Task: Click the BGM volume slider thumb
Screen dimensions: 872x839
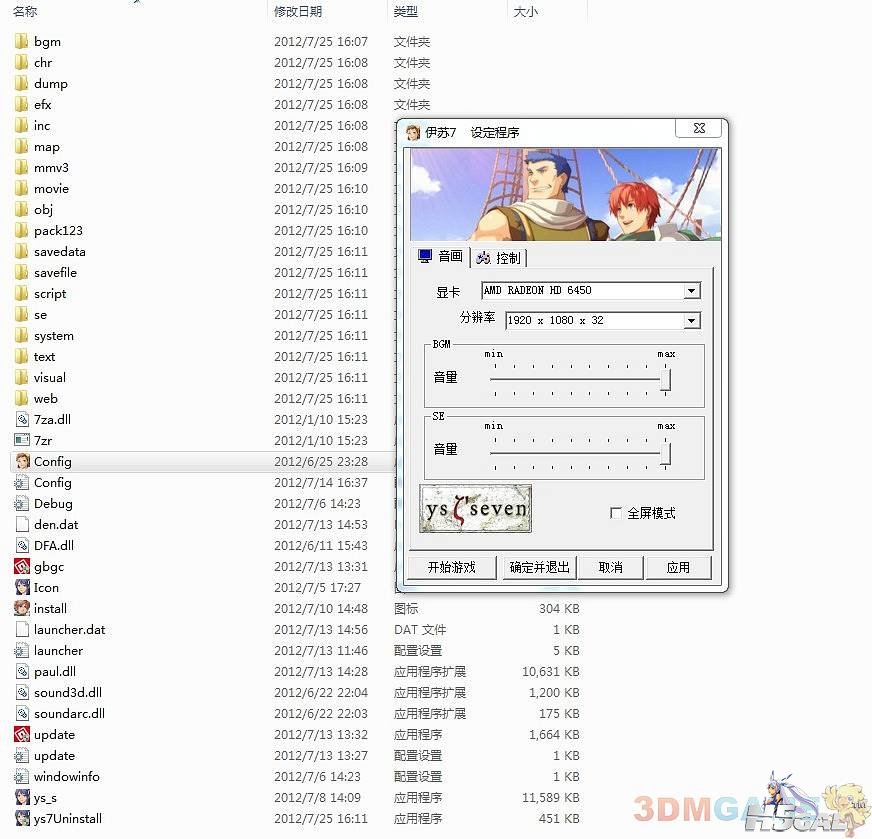Action: click(665, 380)
